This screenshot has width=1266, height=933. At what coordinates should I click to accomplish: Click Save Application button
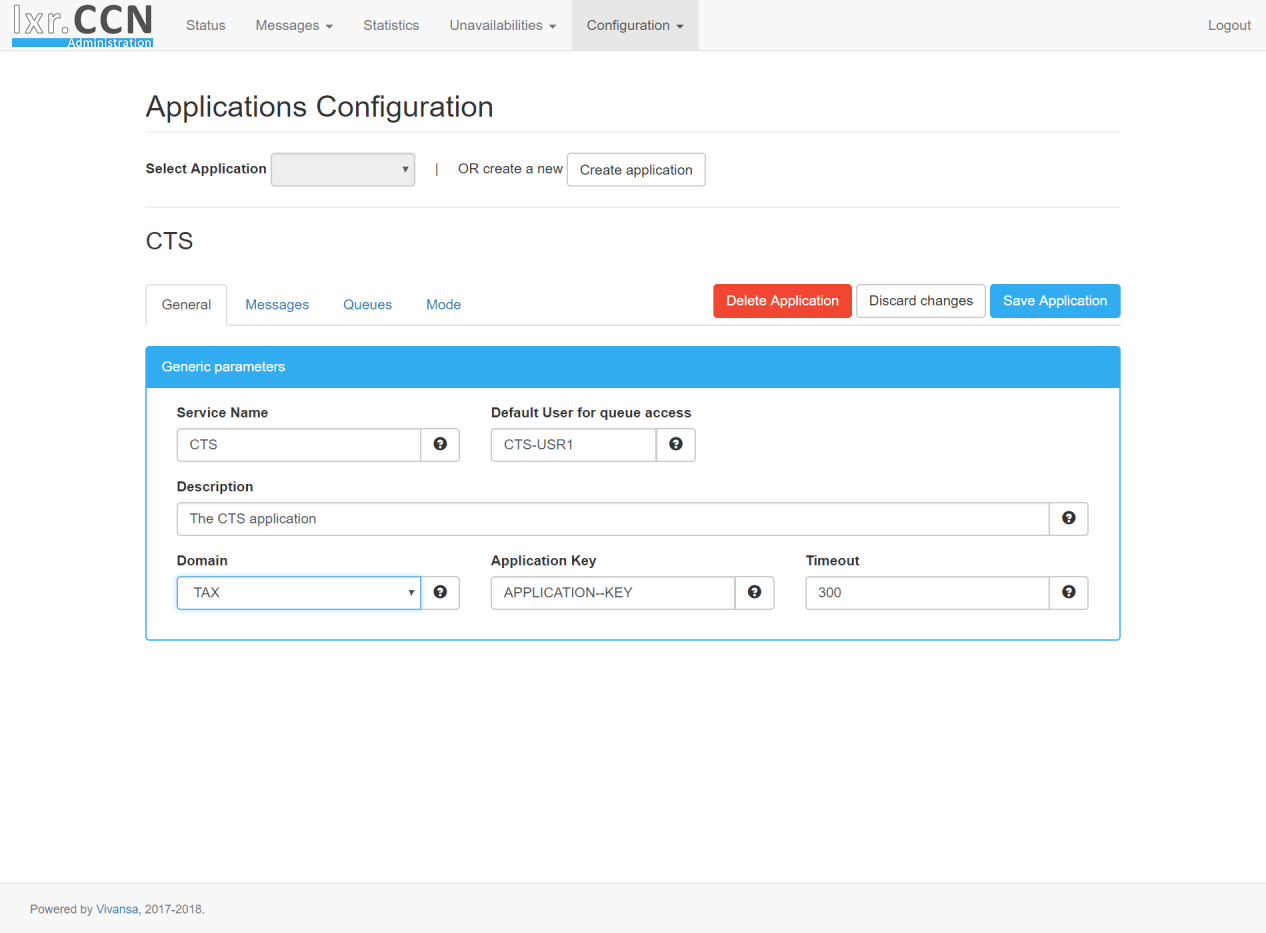pyautogui.click(x=1055, y=301)
